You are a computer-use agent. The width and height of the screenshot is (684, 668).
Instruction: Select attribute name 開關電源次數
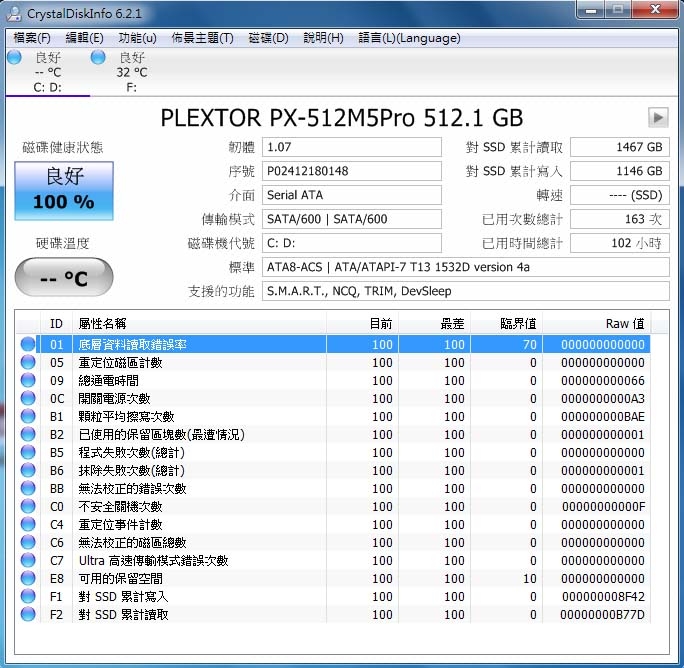point(114,398)
